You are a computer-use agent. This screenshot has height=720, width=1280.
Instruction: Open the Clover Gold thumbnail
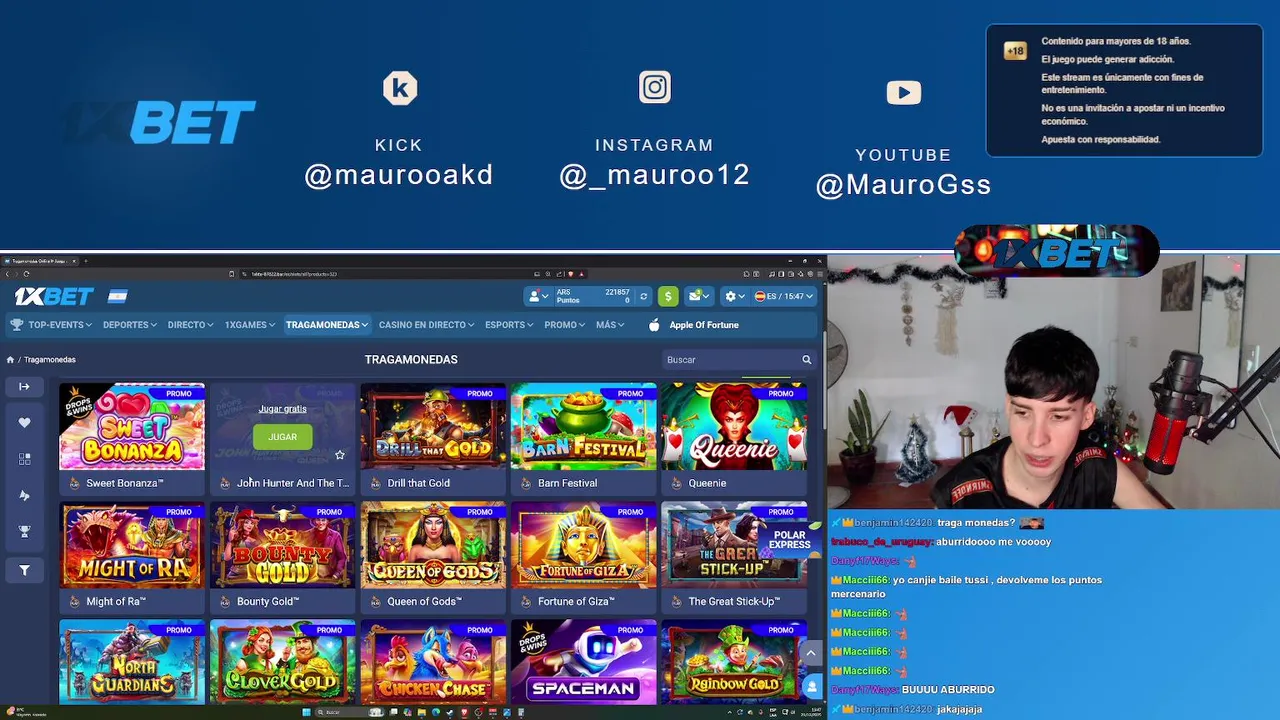coord(282,662)
